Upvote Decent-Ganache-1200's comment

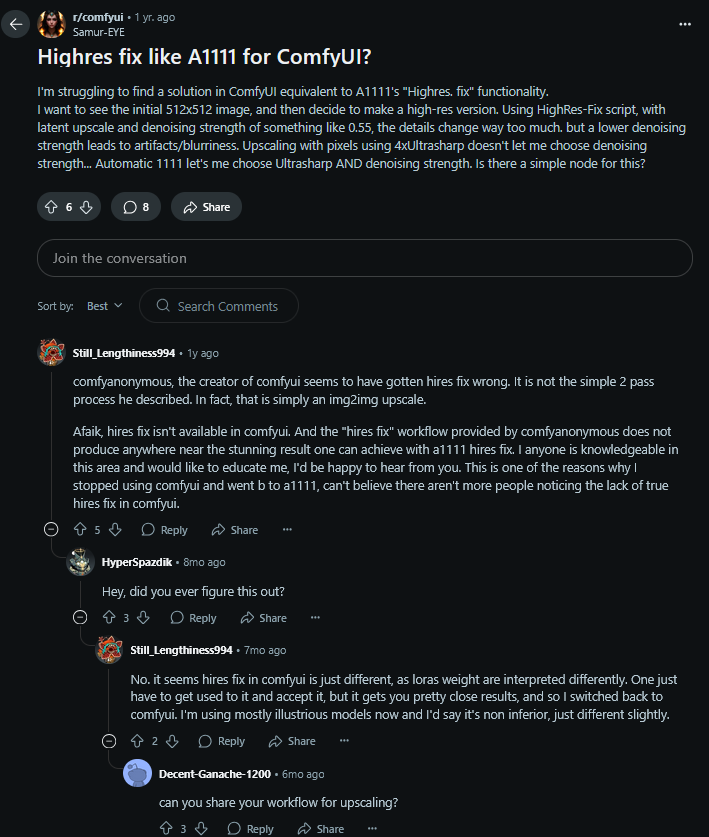[x=166, y=828]
